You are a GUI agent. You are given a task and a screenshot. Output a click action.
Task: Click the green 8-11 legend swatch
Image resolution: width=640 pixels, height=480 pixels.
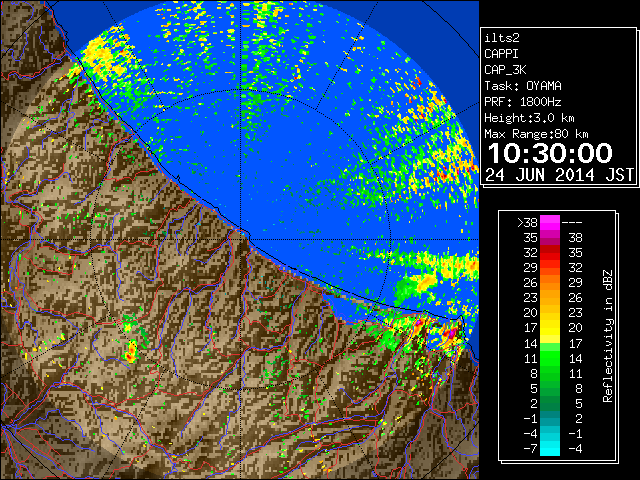(x=550, y=373)
